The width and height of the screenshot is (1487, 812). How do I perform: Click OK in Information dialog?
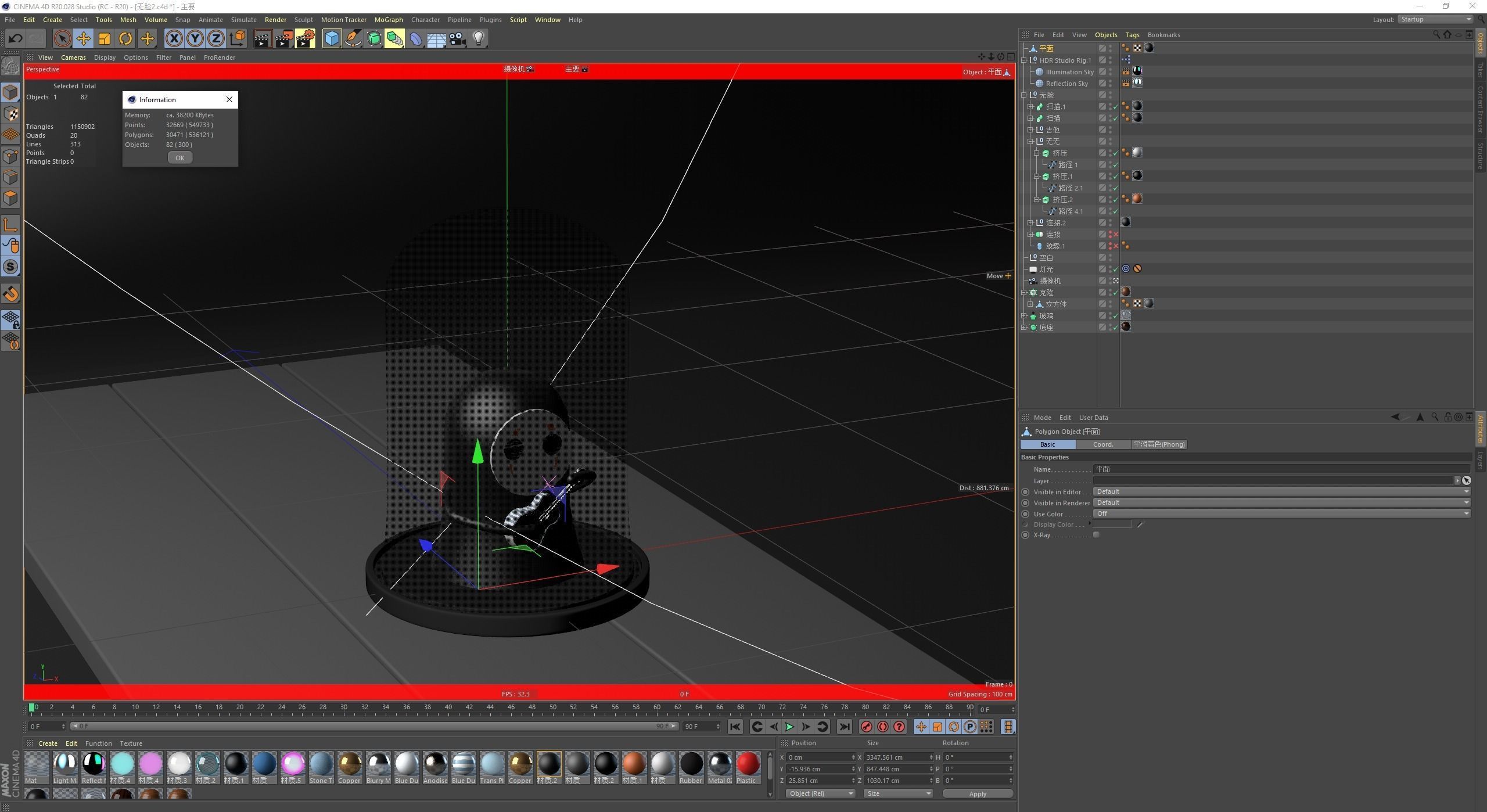click(179, 158)
